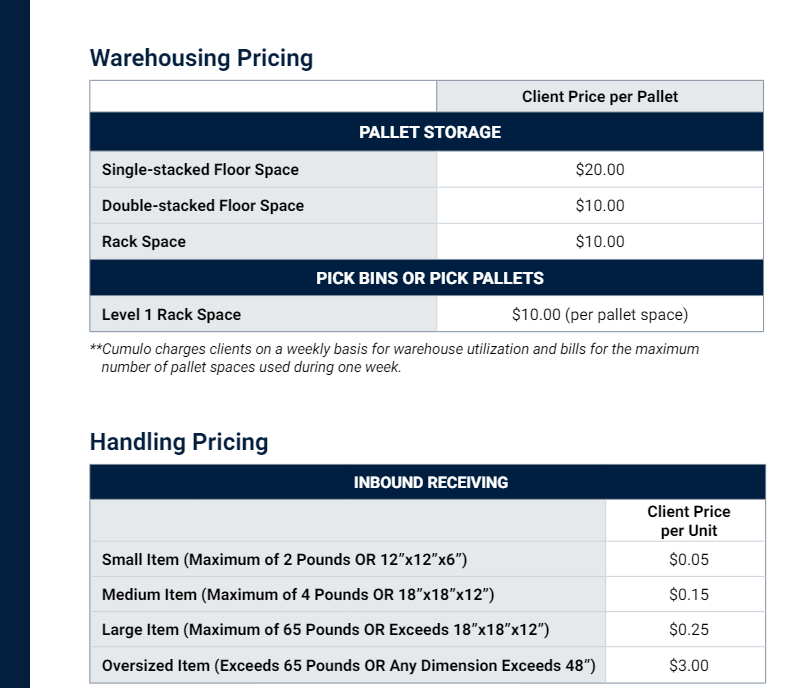Click the $0.05 small item price
This screenshot has width=808, height=688.
pos(688,560)
